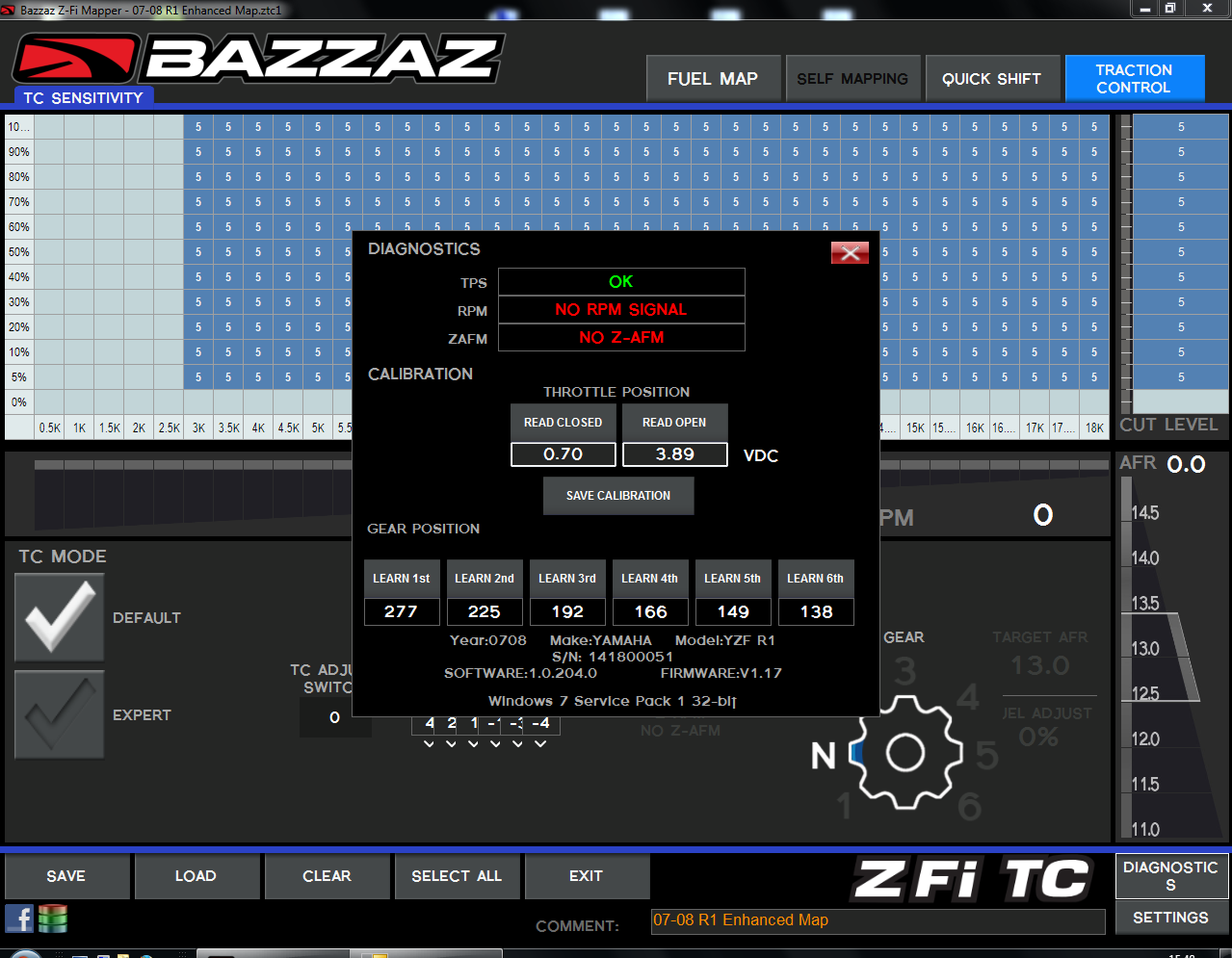1232x958 pixels.
Task: Click the down chevron under value -4
Action: point(540,743)
